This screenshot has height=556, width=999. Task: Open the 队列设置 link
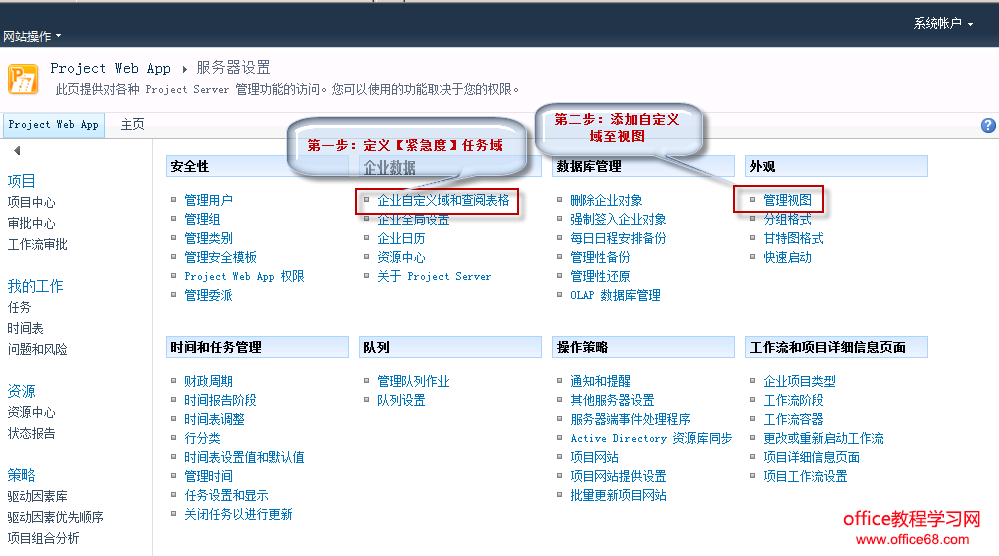tap(401, 400)
